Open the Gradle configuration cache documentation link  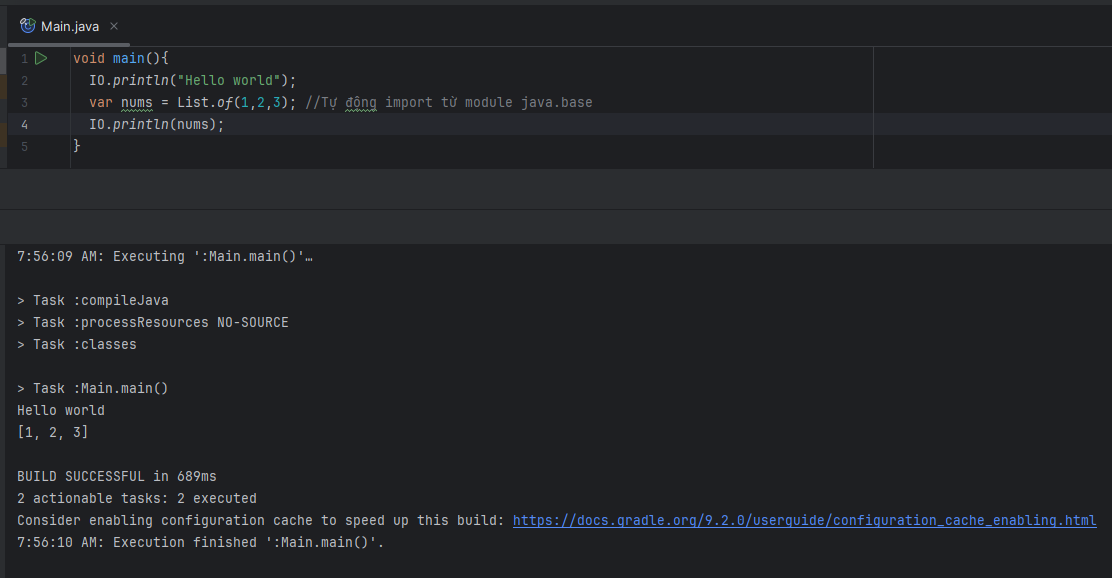[x=804, y=520]
